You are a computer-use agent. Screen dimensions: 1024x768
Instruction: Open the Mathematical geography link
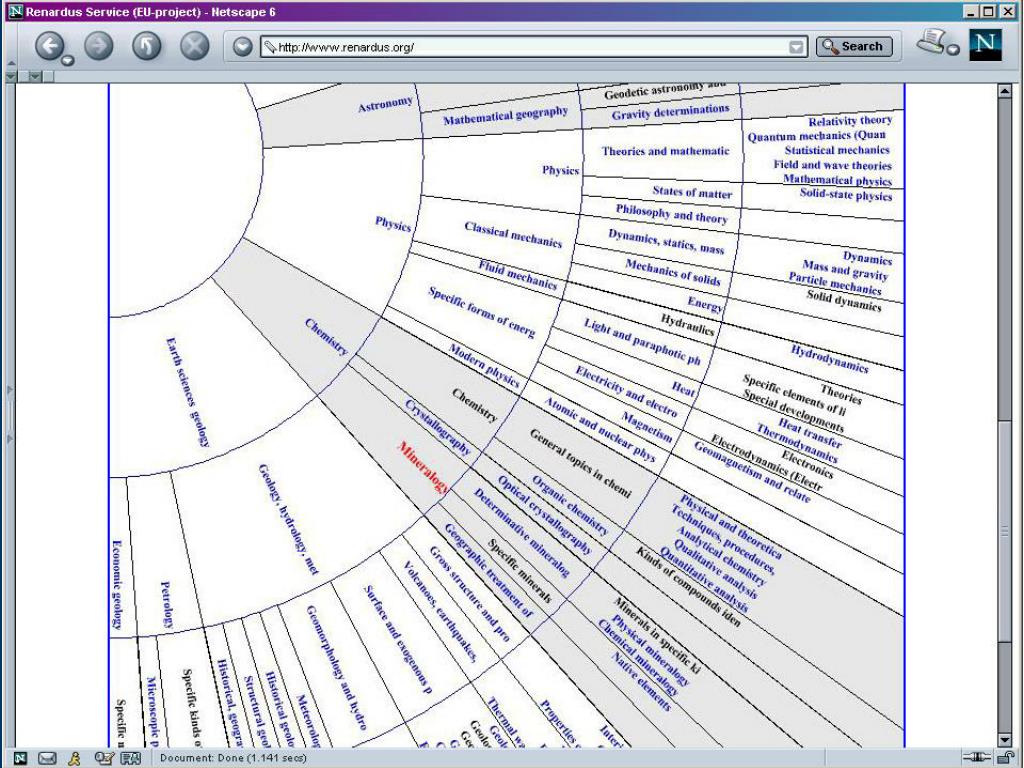505,115
